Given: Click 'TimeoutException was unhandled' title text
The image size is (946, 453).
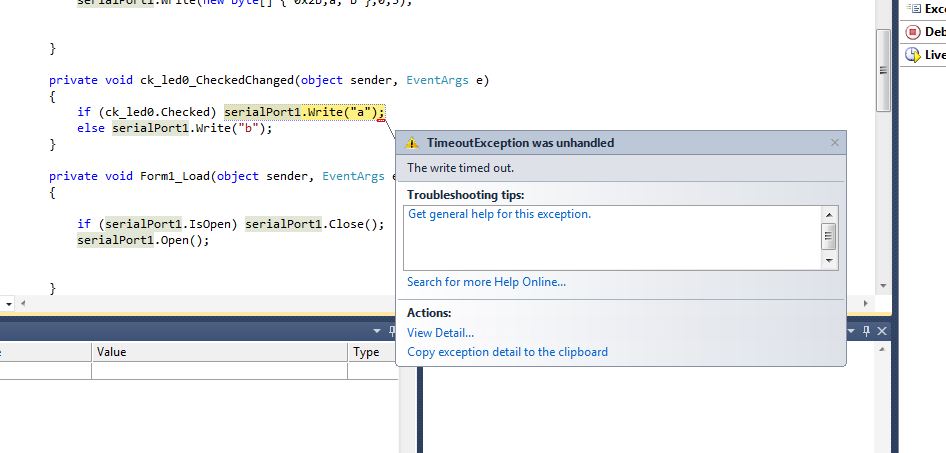Looking at the screenshot, I should [521, 143].
